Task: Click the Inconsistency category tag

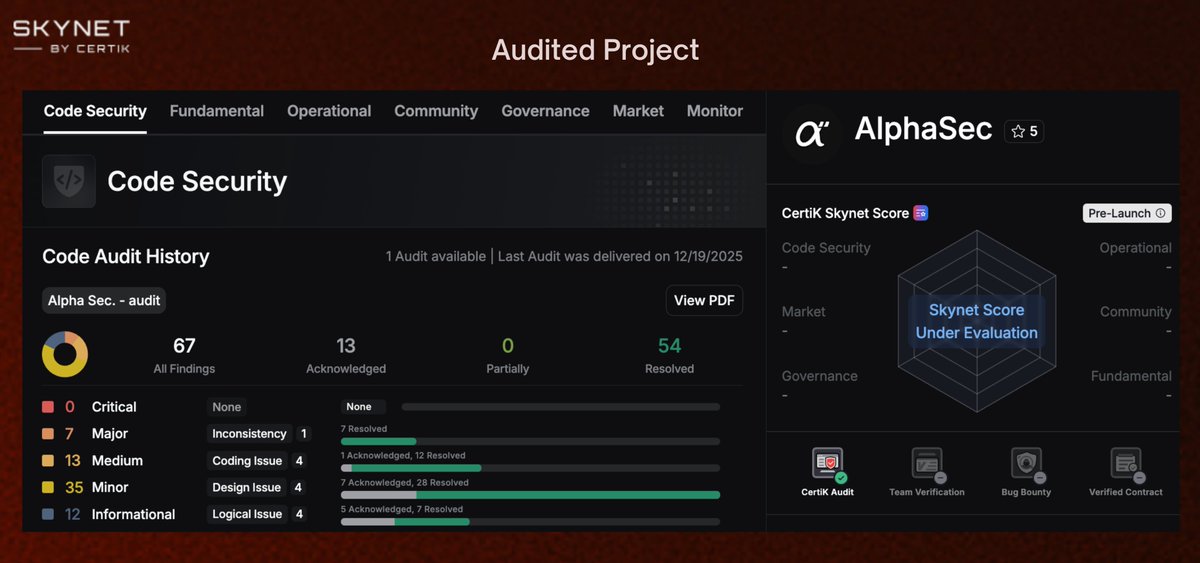Action: click(250, 434)
